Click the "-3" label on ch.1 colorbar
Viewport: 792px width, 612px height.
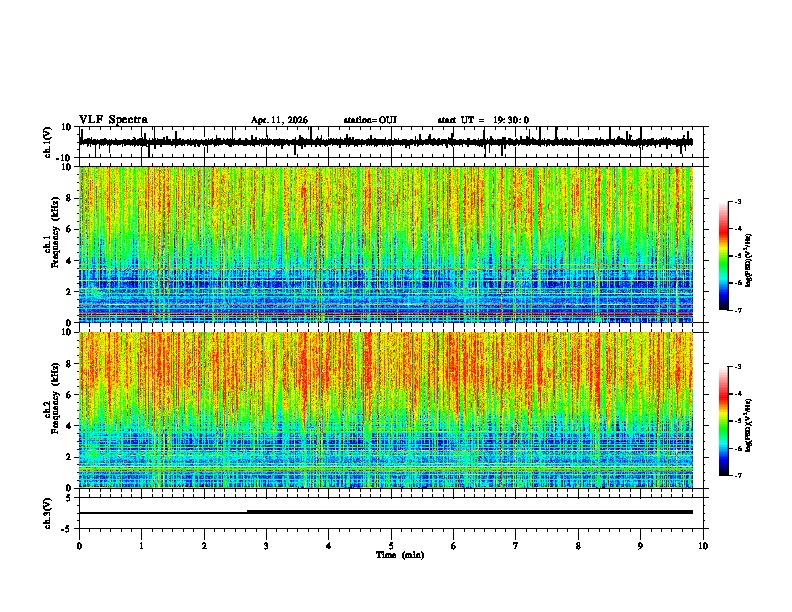point(737,201)
